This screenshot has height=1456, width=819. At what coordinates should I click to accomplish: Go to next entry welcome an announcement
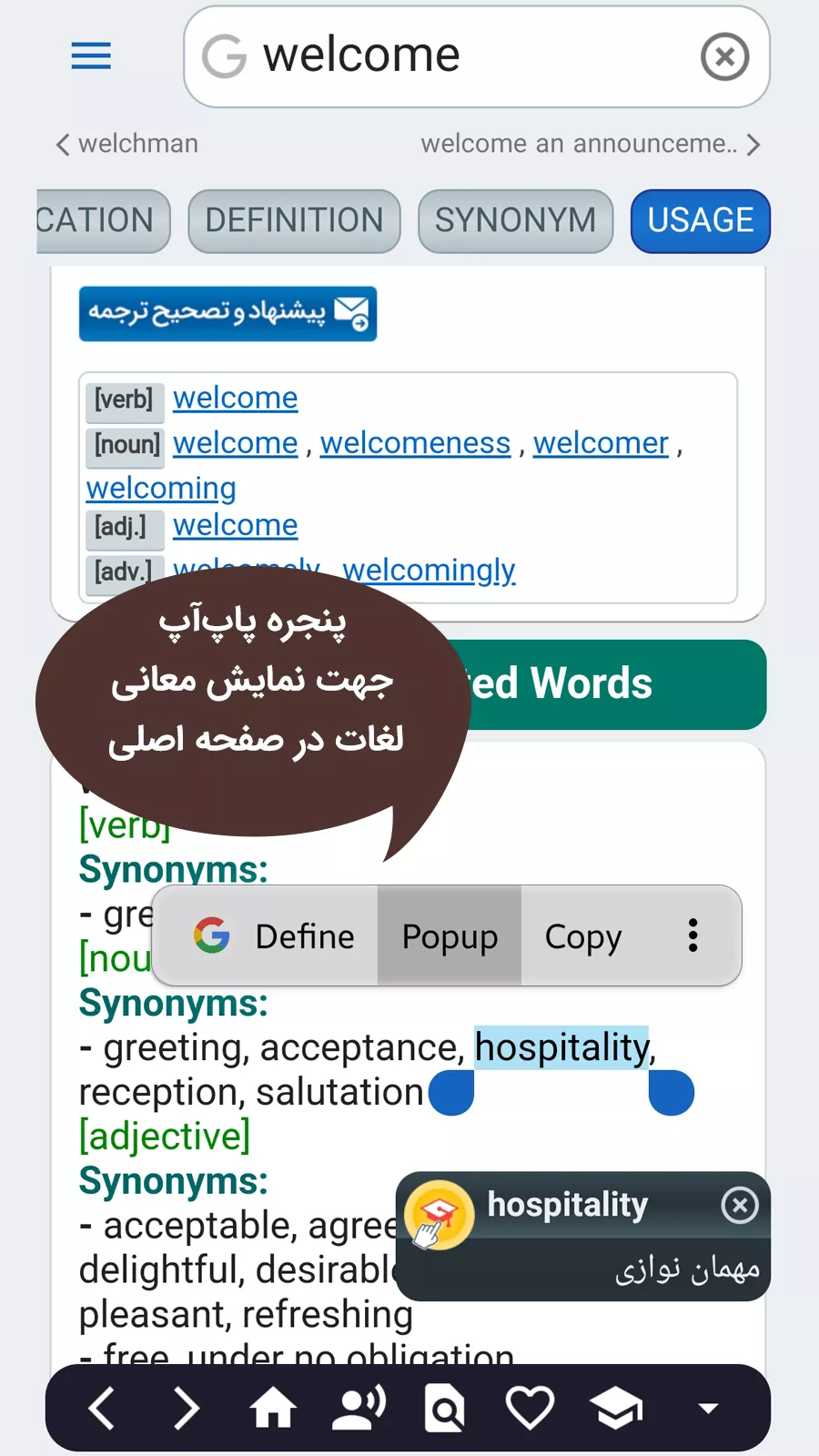pyautogui.click(x=590, y=144)
